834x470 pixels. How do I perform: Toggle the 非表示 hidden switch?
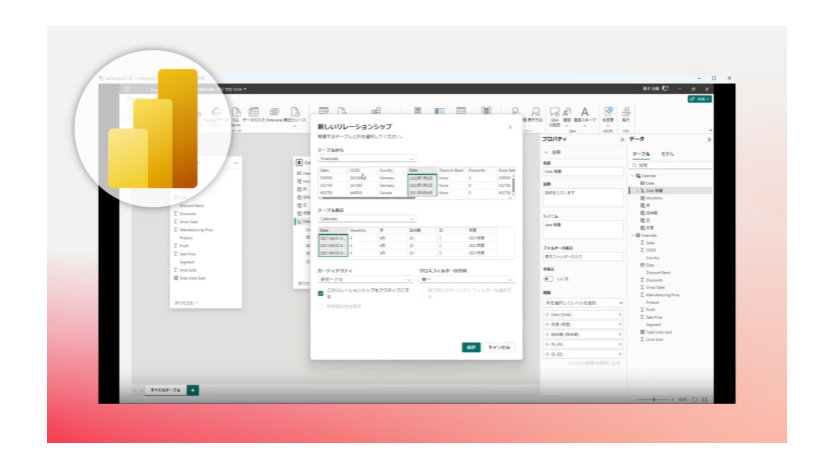548,279
